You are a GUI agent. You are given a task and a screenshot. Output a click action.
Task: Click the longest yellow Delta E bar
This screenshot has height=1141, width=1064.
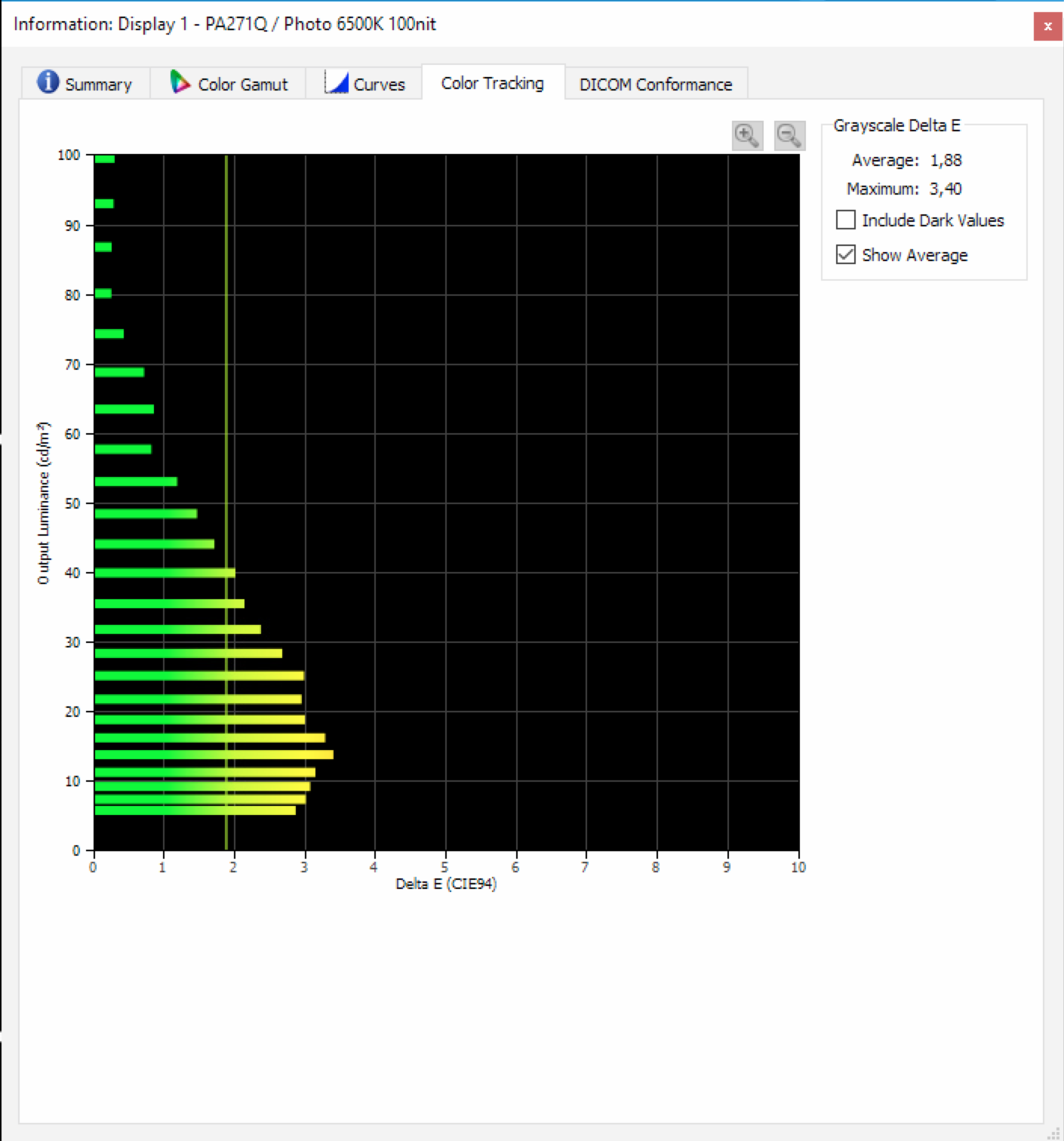214,755
